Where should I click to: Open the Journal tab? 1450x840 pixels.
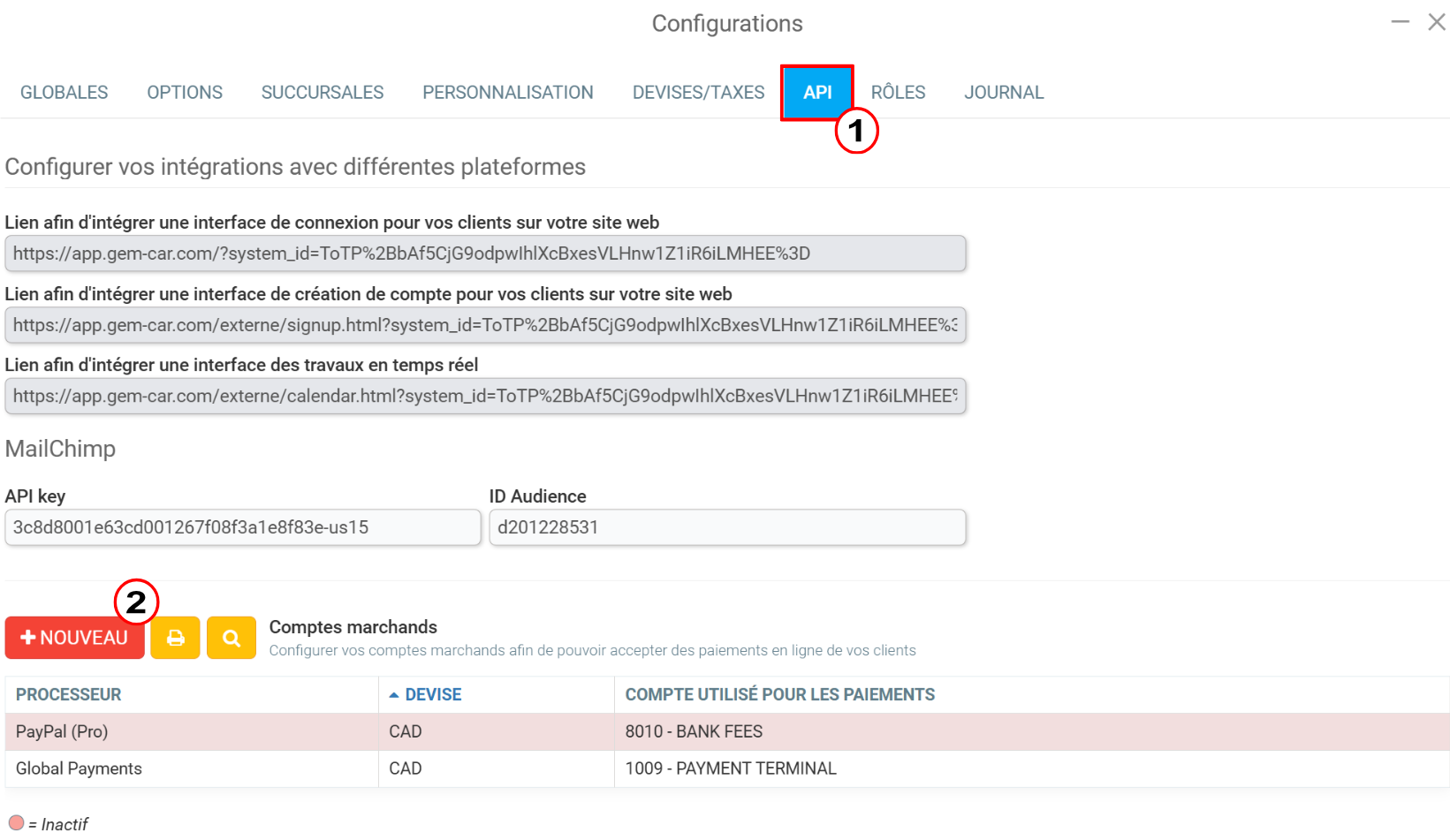point(1004,93)
